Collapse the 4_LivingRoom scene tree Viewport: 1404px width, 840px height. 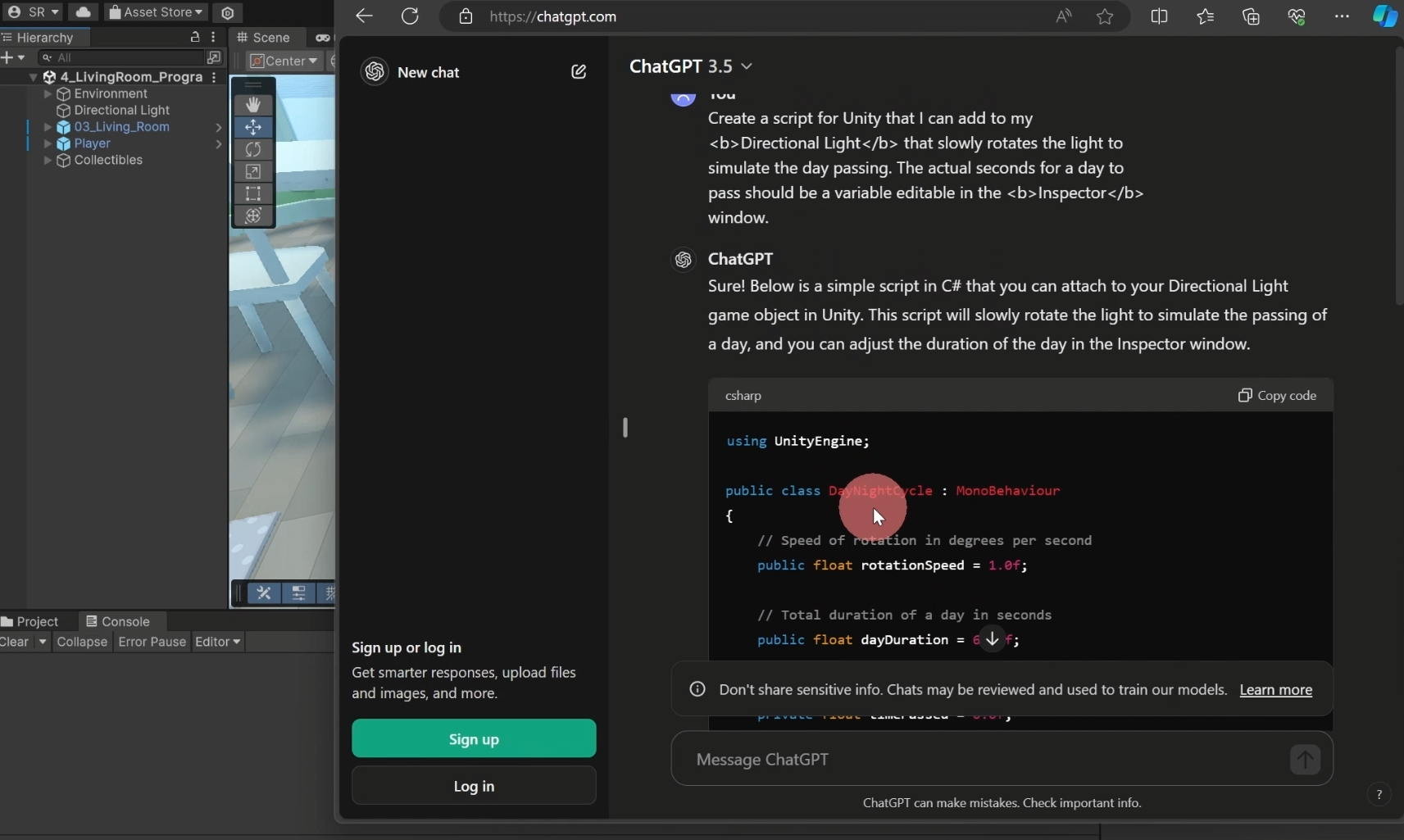pyautogui.click(x=33, y=77)
